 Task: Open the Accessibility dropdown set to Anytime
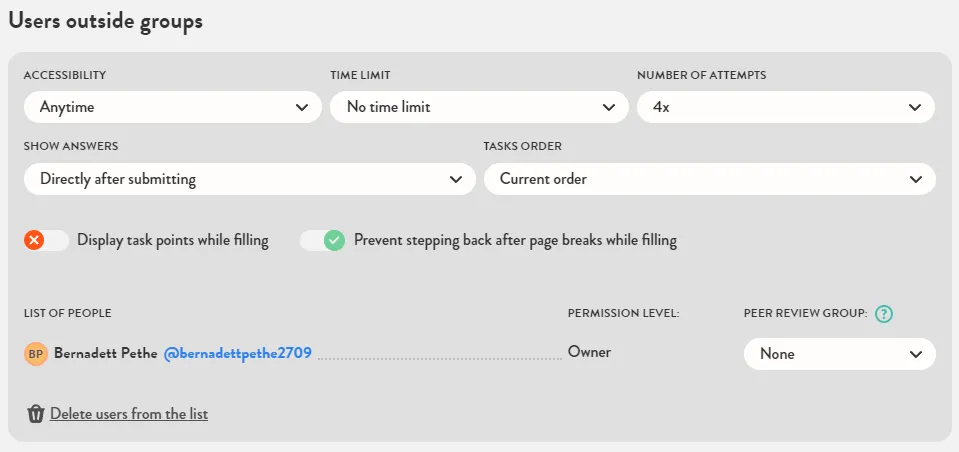172,107
